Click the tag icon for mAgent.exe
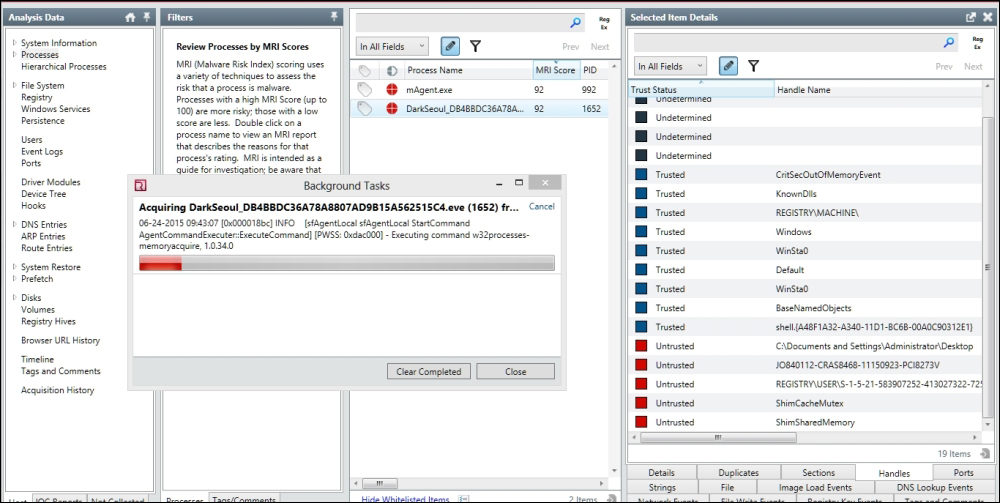The width and height of the screenshot is (1000, 503). coord(364,90)
